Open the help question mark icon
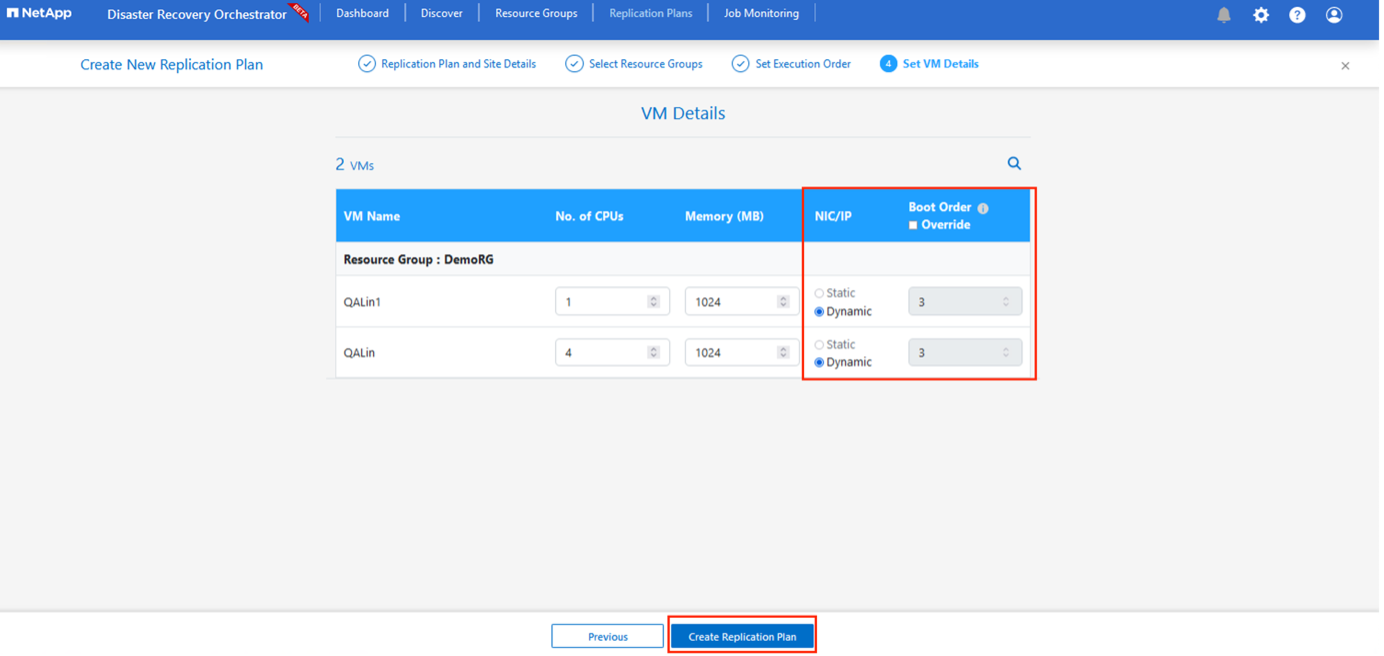This screenshot has height=656, width=1384. pos(1297,15)
